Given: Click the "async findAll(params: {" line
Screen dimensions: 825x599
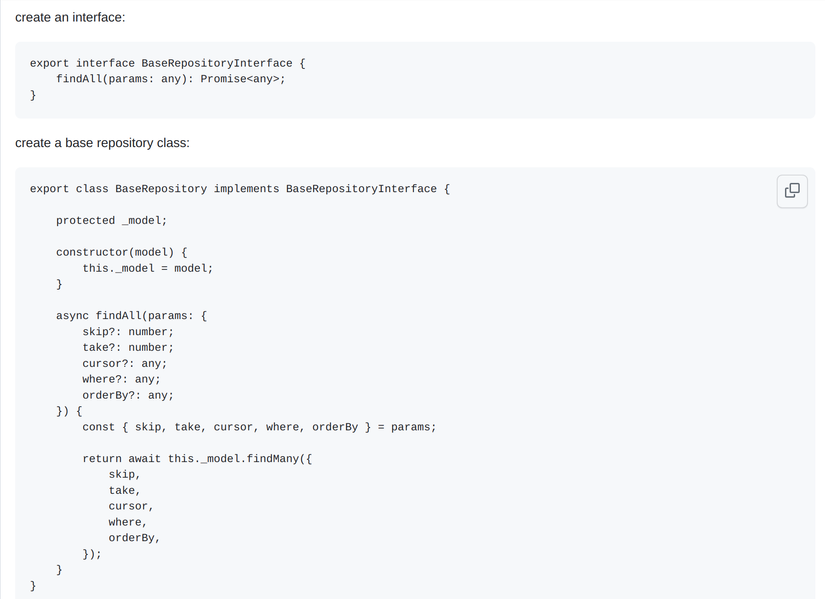Looking at the screenshot, I should pyautogui.click(x=131, y=316).
